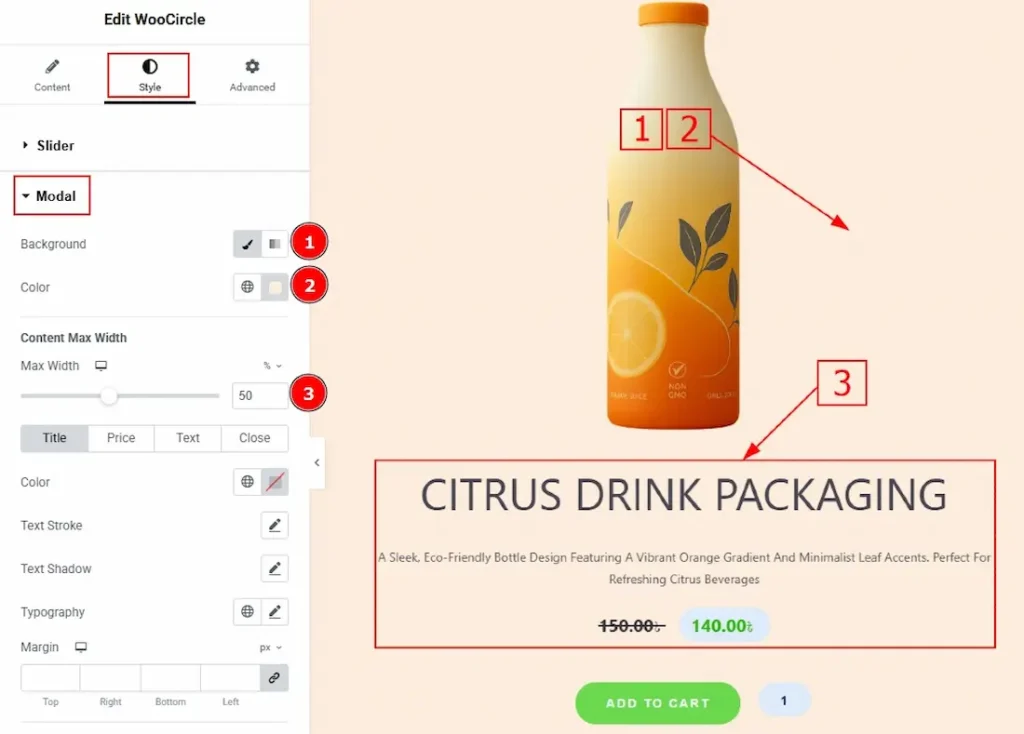Collapse the Modal section
This screenshot has width=1024, height=734.
click(x=52, y=196)
